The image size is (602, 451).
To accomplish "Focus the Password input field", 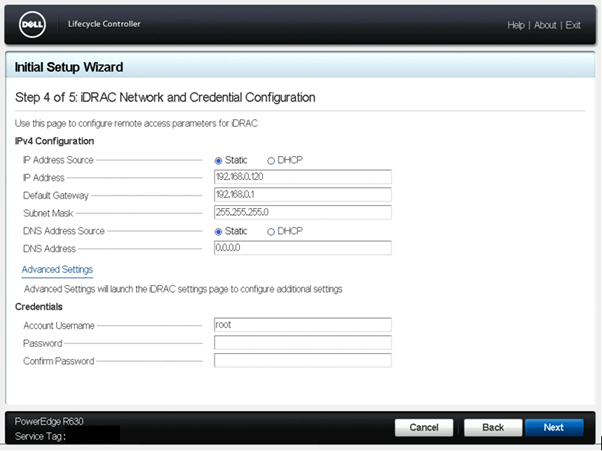I will click(x=302, y=343).
